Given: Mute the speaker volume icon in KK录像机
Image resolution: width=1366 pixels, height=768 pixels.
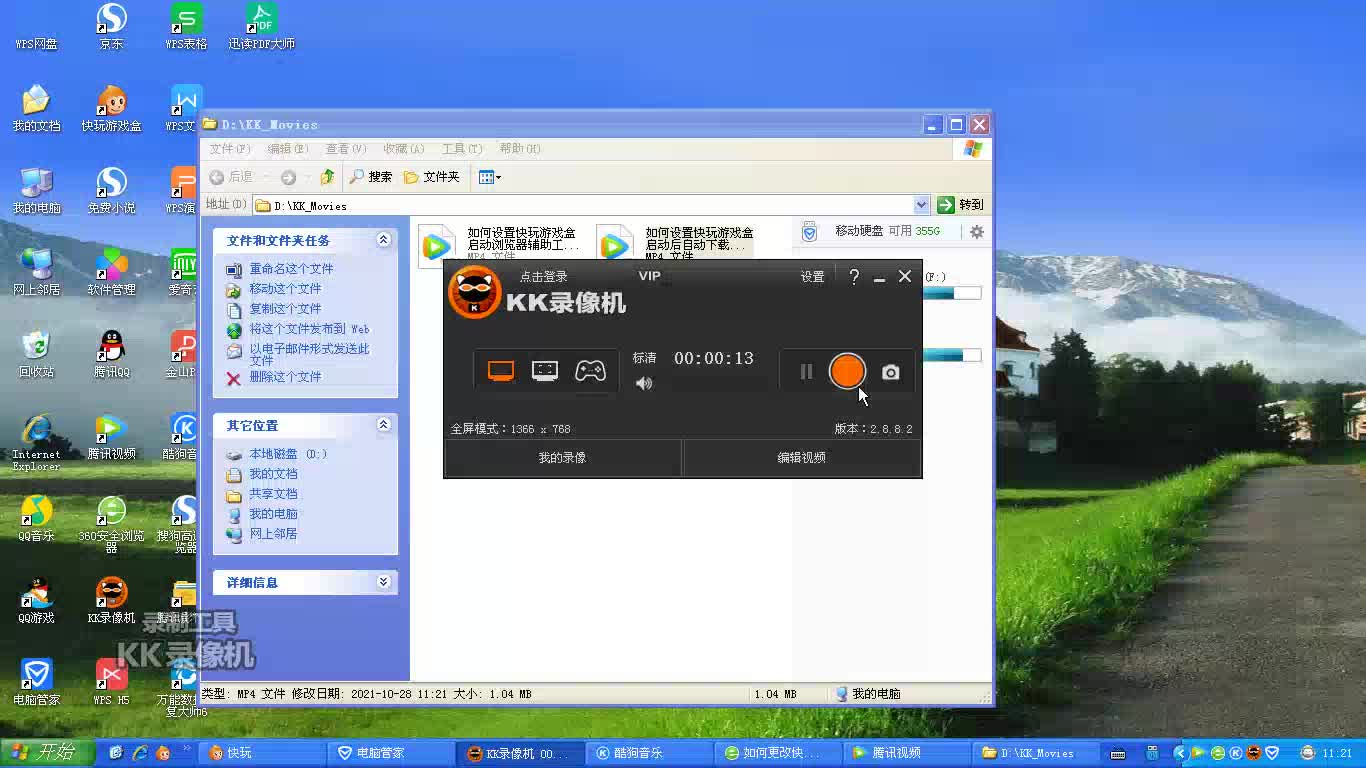Looking at the screenshot, I should point(644,383).
